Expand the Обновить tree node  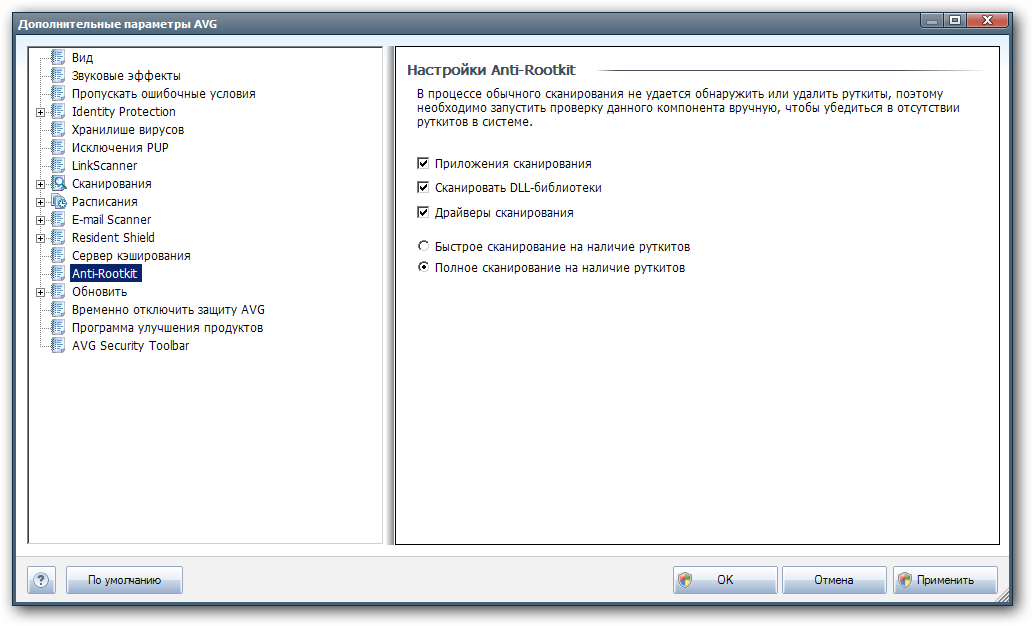(x=40, y=293)
